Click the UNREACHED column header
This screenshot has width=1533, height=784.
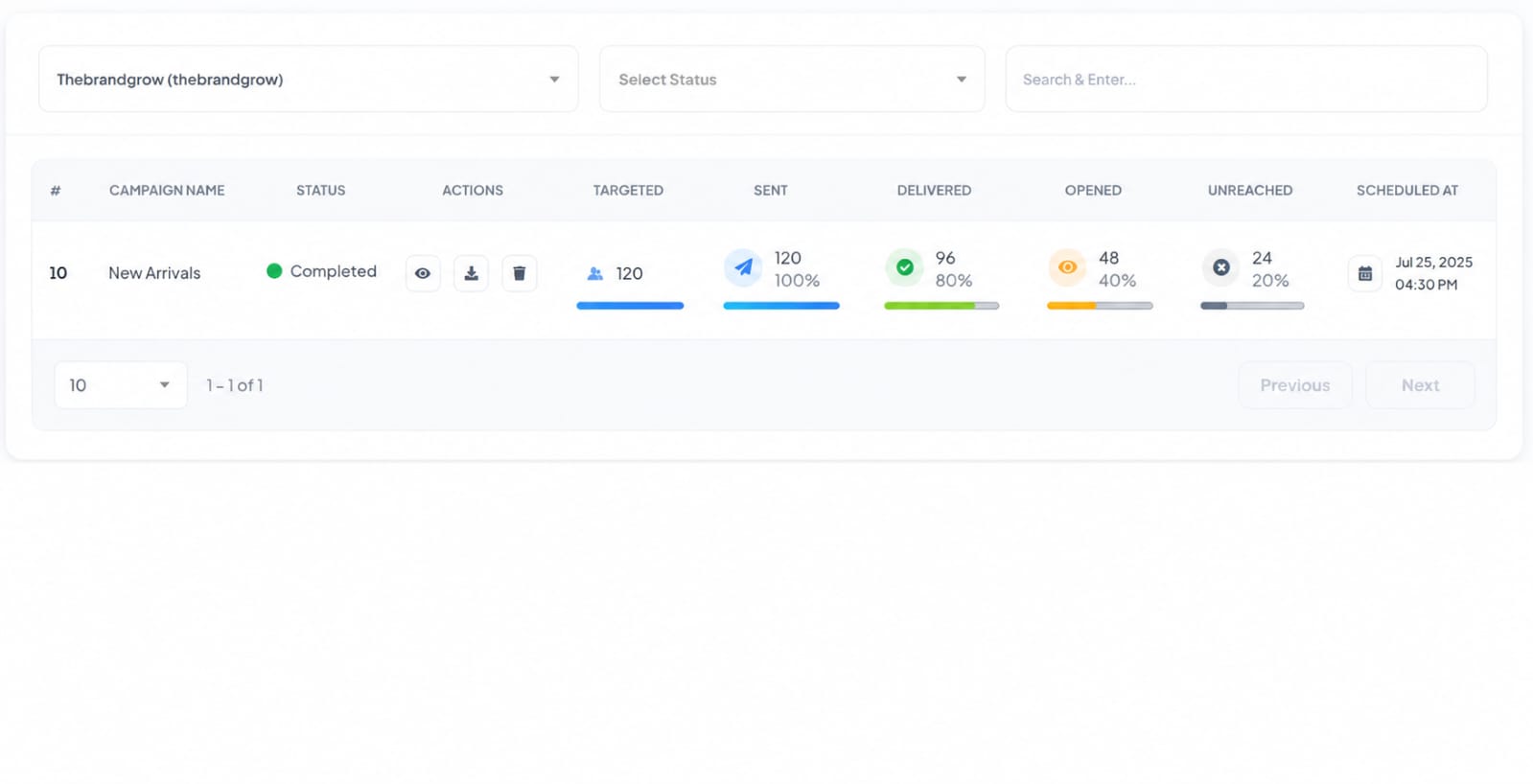(1250, 191)
